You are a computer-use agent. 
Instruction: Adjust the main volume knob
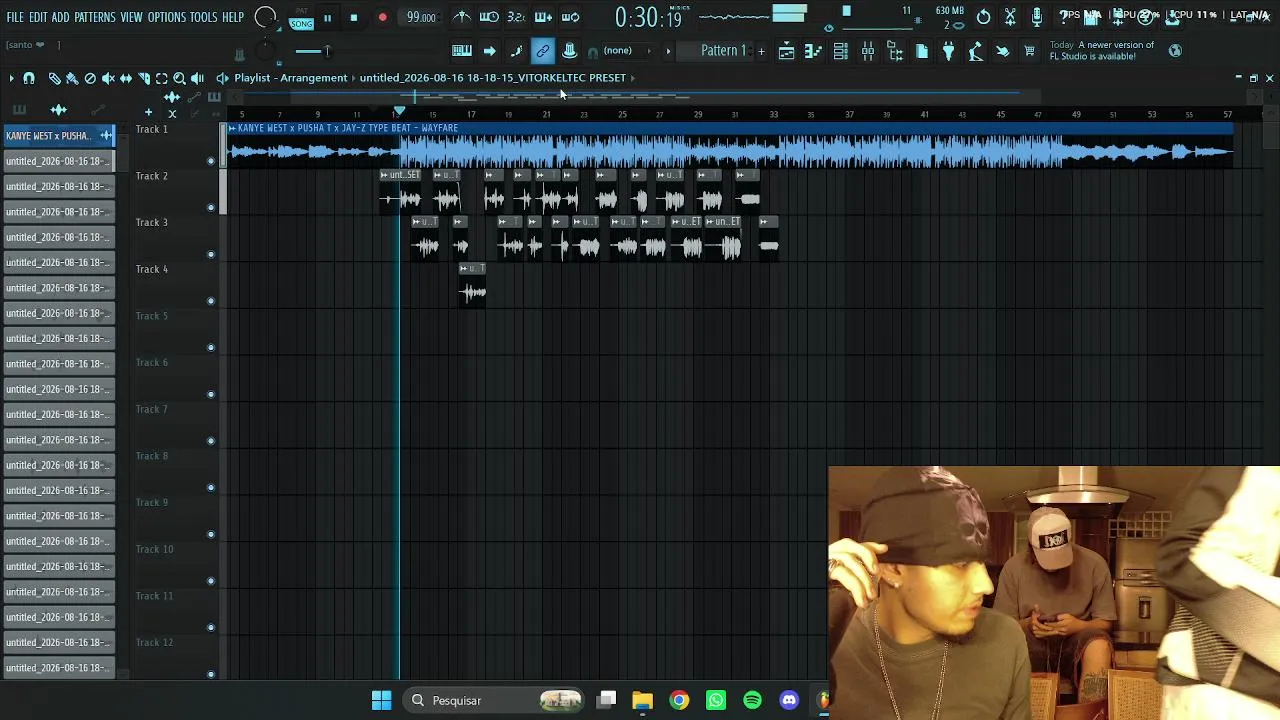pyautogui.click(x=266, y=17)
